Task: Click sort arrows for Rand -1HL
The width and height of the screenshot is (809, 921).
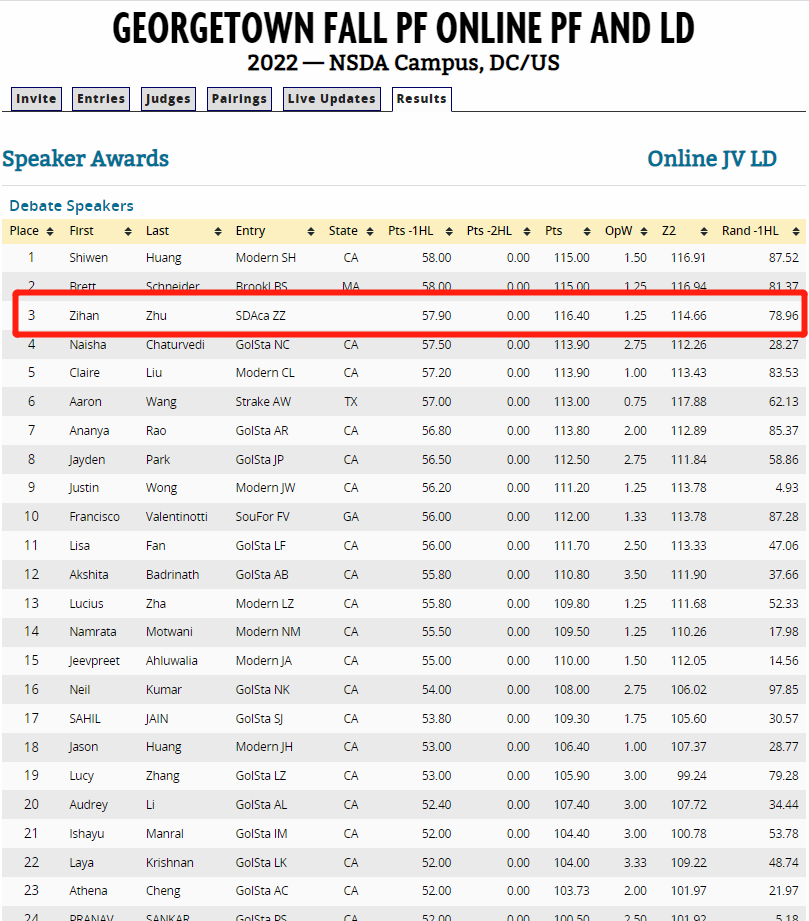Action: (x=797, y=231)
